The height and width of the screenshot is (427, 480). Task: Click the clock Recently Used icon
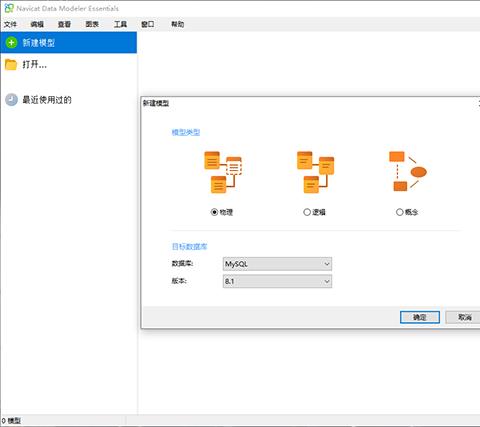click(11, 100)
